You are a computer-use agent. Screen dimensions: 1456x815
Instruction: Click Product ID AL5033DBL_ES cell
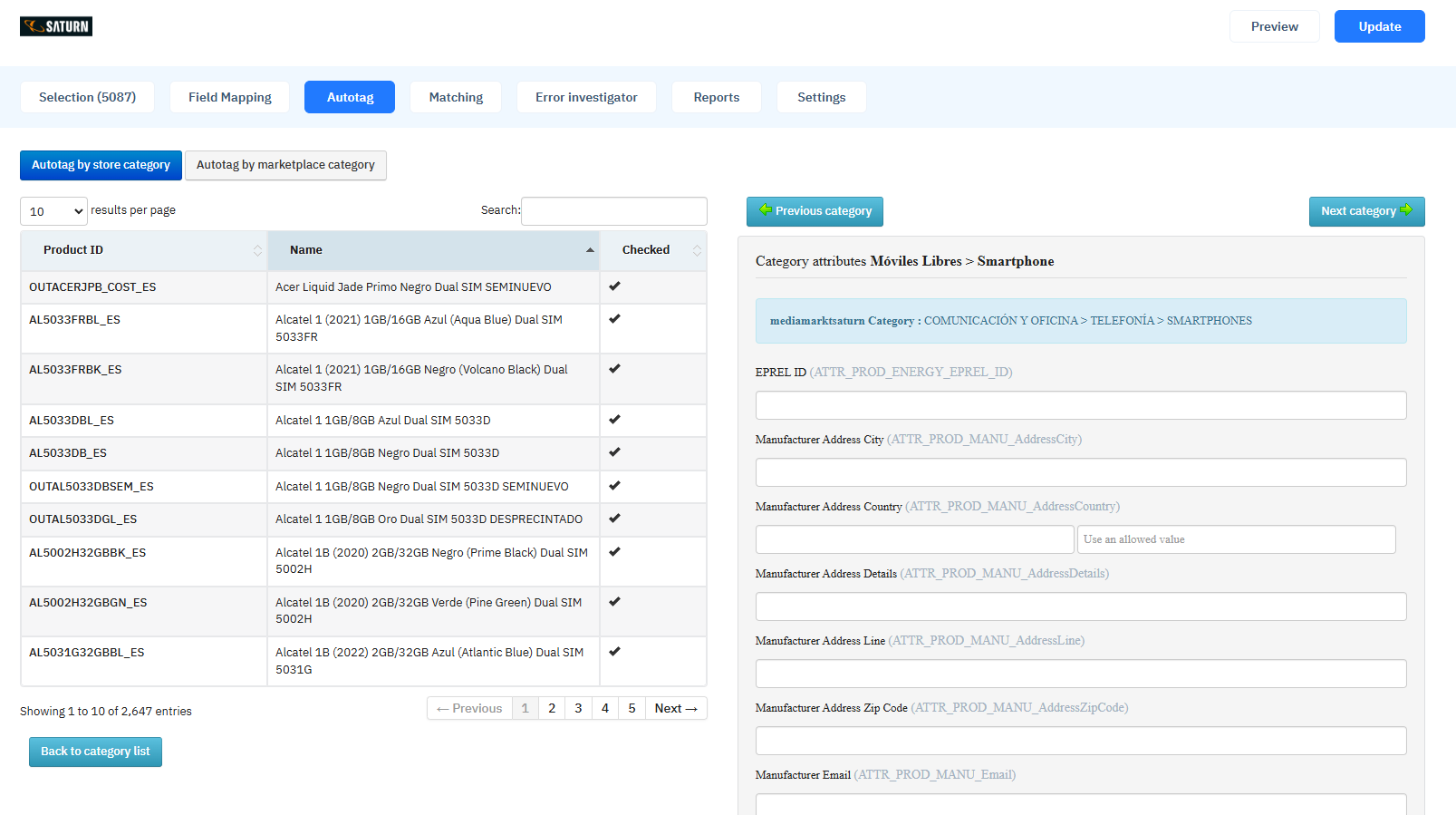click(144, 421)
